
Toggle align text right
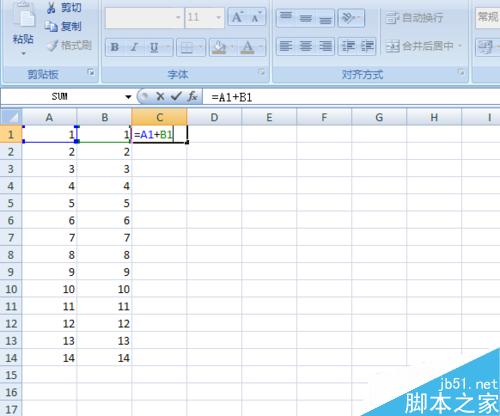(x=325, y=46)
